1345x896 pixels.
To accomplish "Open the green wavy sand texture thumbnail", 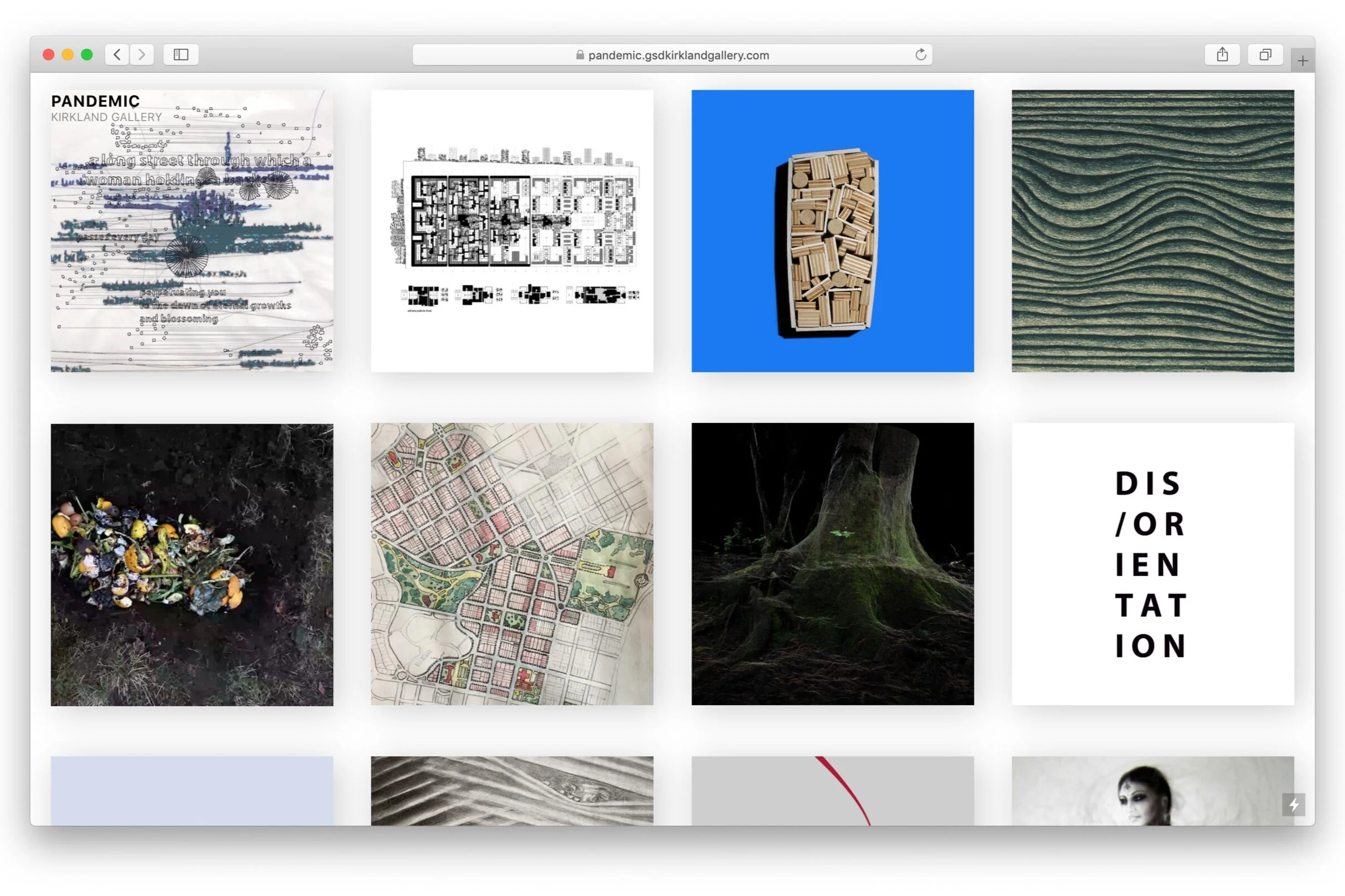I will click(x=1152, y=231).
